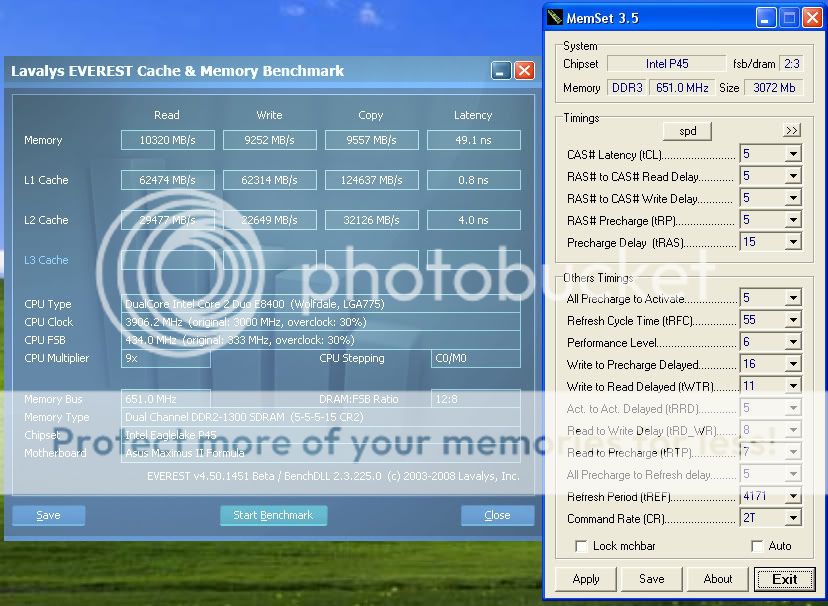Exit the MemSet application
The width and height of the screenshot is (828, 606).
tap(784, 579)
